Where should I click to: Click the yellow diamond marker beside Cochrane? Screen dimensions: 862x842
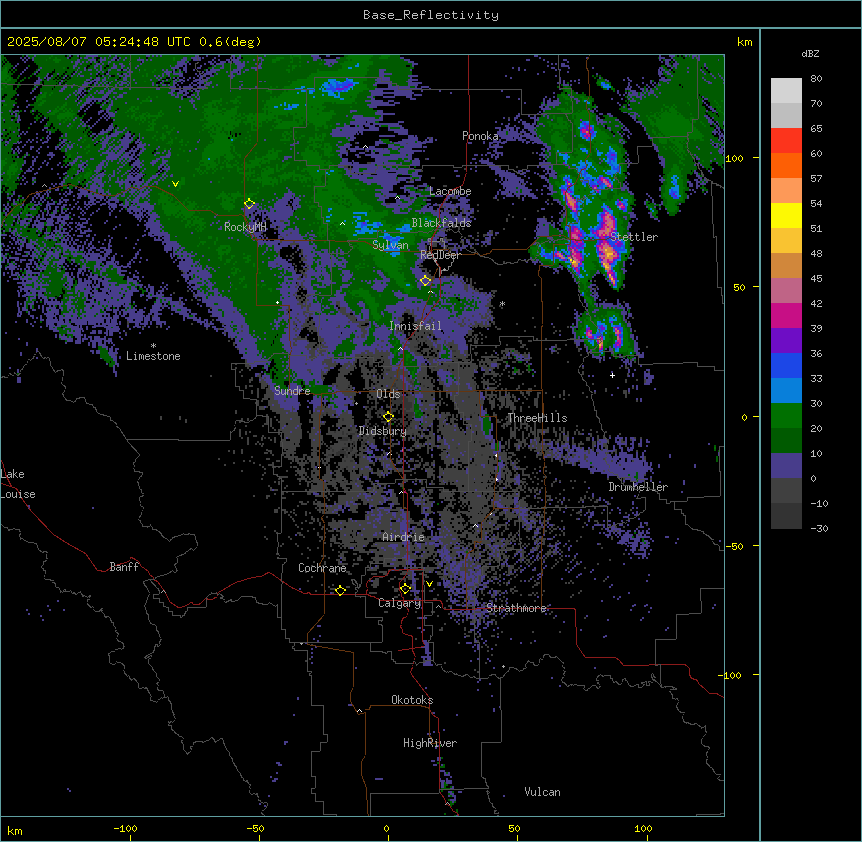pyautogui.click(x=340, y=590)
